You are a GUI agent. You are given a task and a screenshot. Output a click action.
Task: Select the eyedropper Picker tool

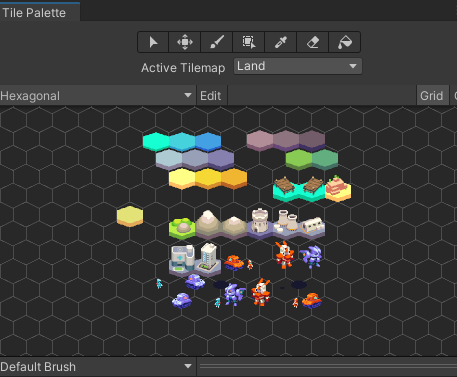281,42
